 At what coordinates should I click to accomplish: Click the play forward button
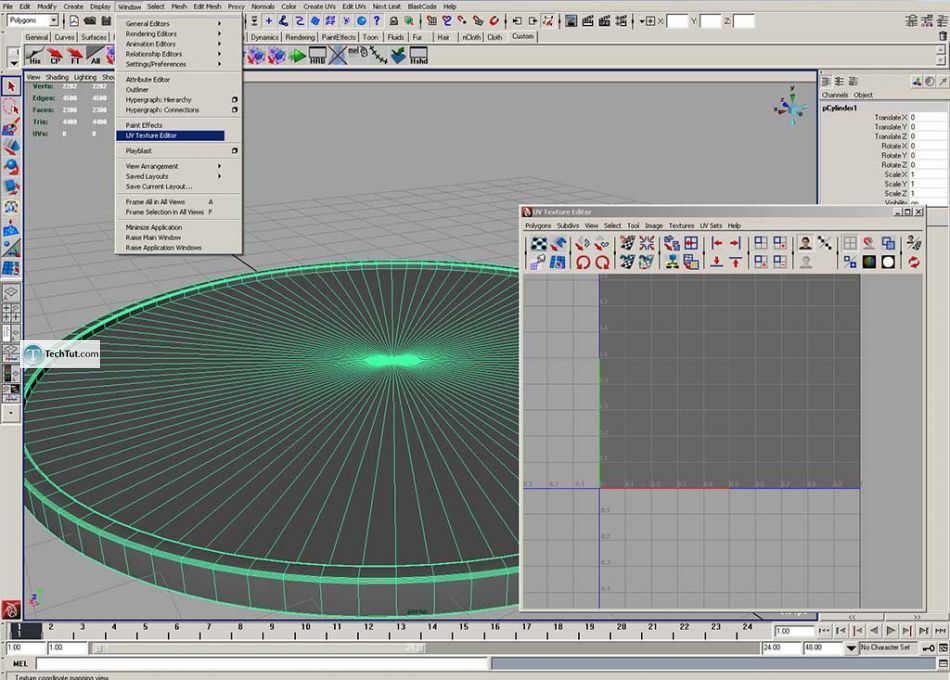pyautogui.click(x=891, y=631)
